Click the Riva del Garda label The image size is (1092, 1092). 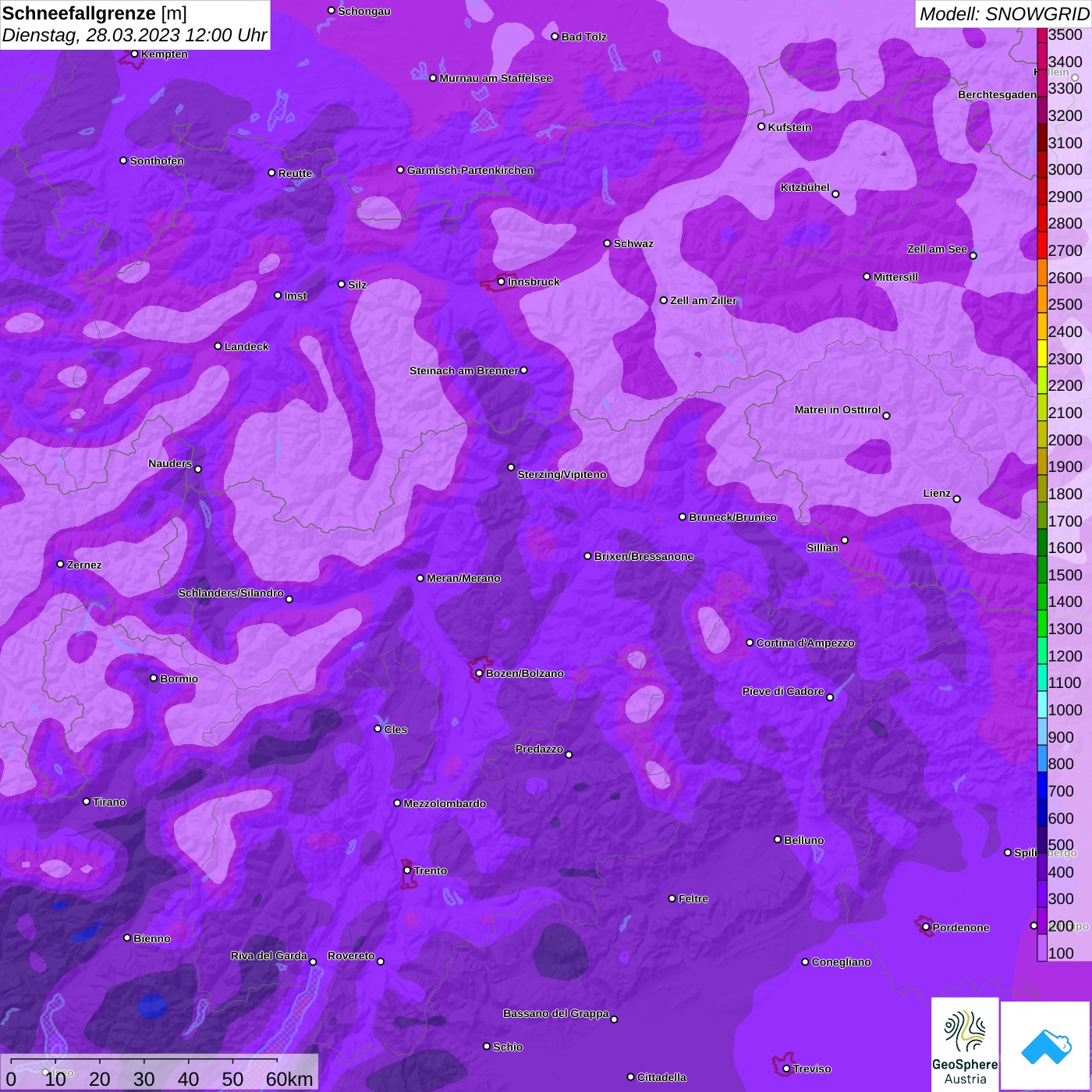269,955
